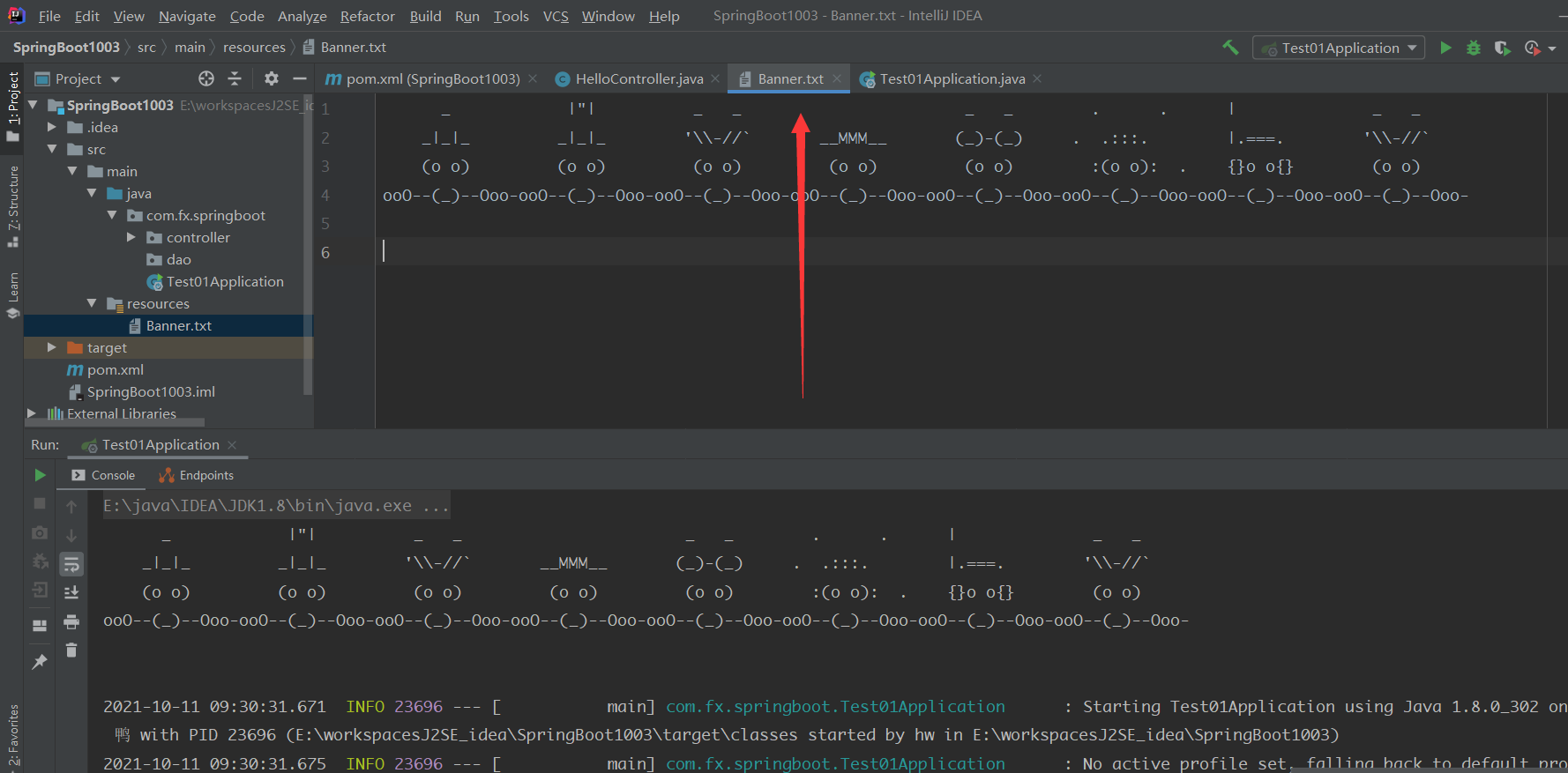Close the Test01Application run tab

point(232,445)
